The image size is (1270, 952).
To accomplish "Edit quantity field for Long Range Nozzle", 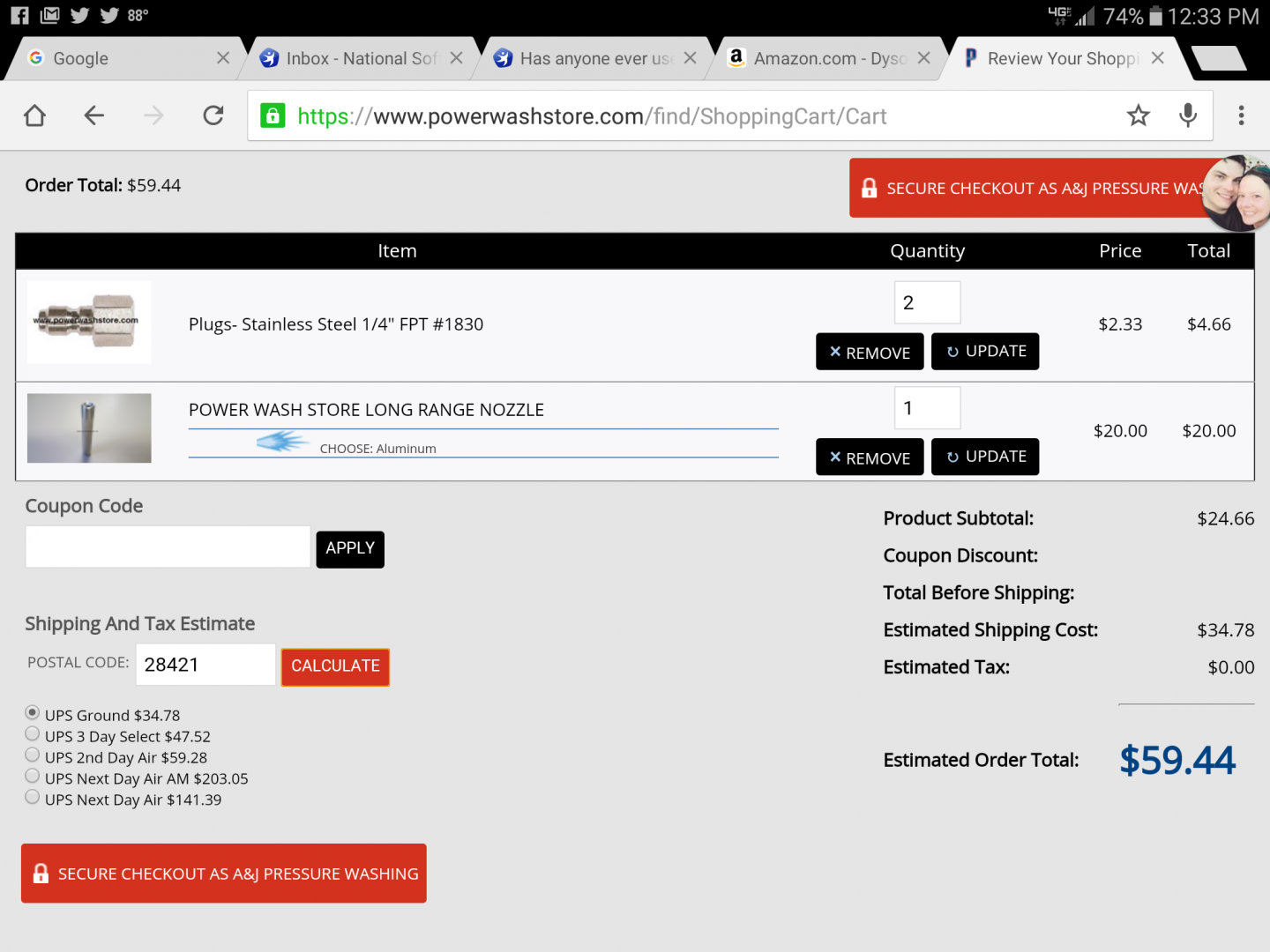I will click(927, 408).
